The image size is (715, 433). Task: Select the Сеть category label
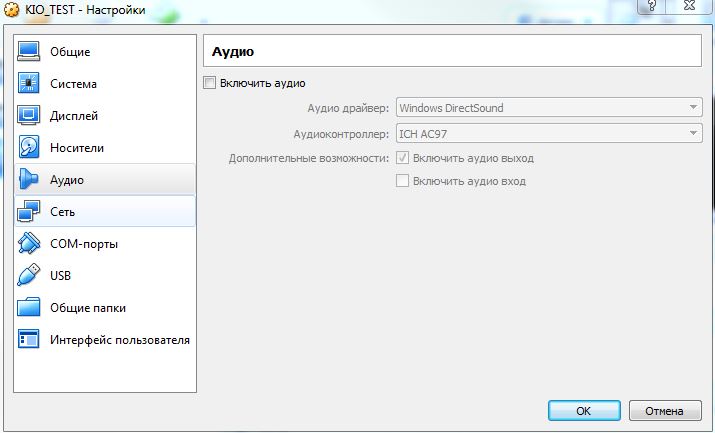(x=62, y=212)
